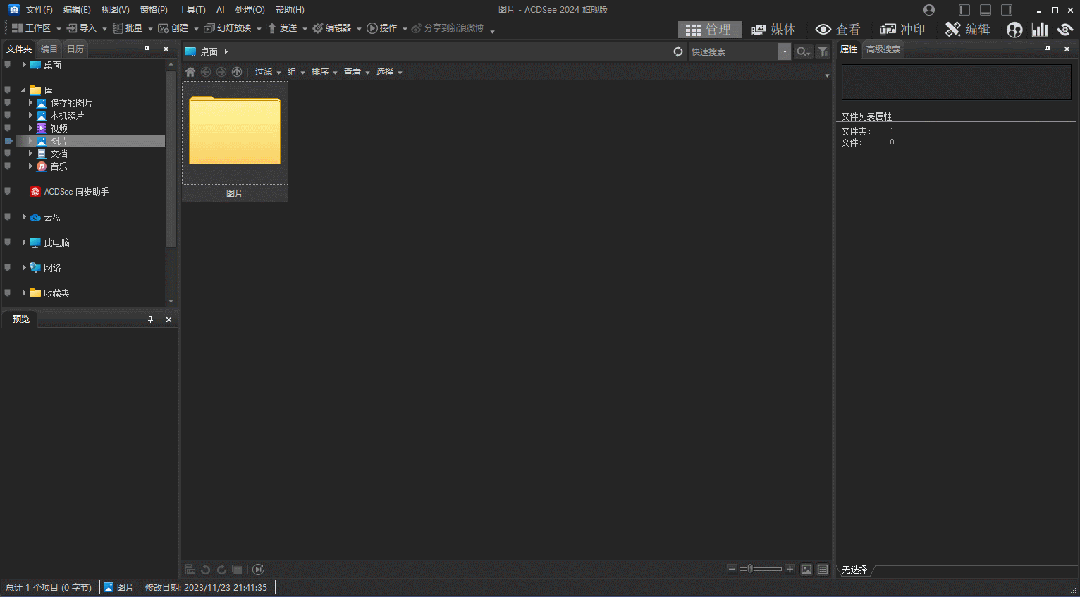Switch to the 日历 (Calendar) tab

click(x=75, y=49)
